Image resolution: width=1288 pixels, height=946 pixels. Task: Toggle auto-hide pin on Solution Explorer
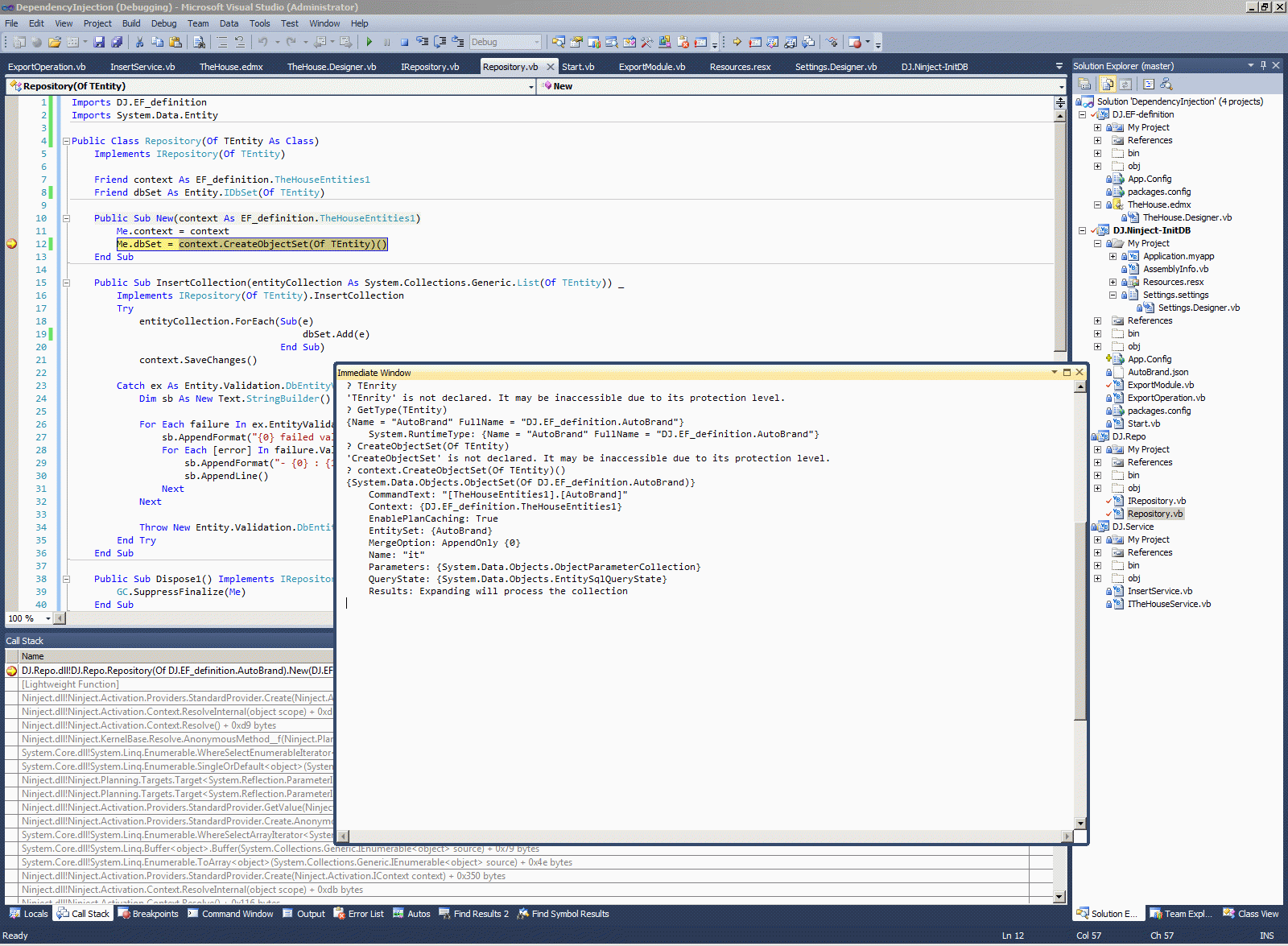coord(1263,65)
